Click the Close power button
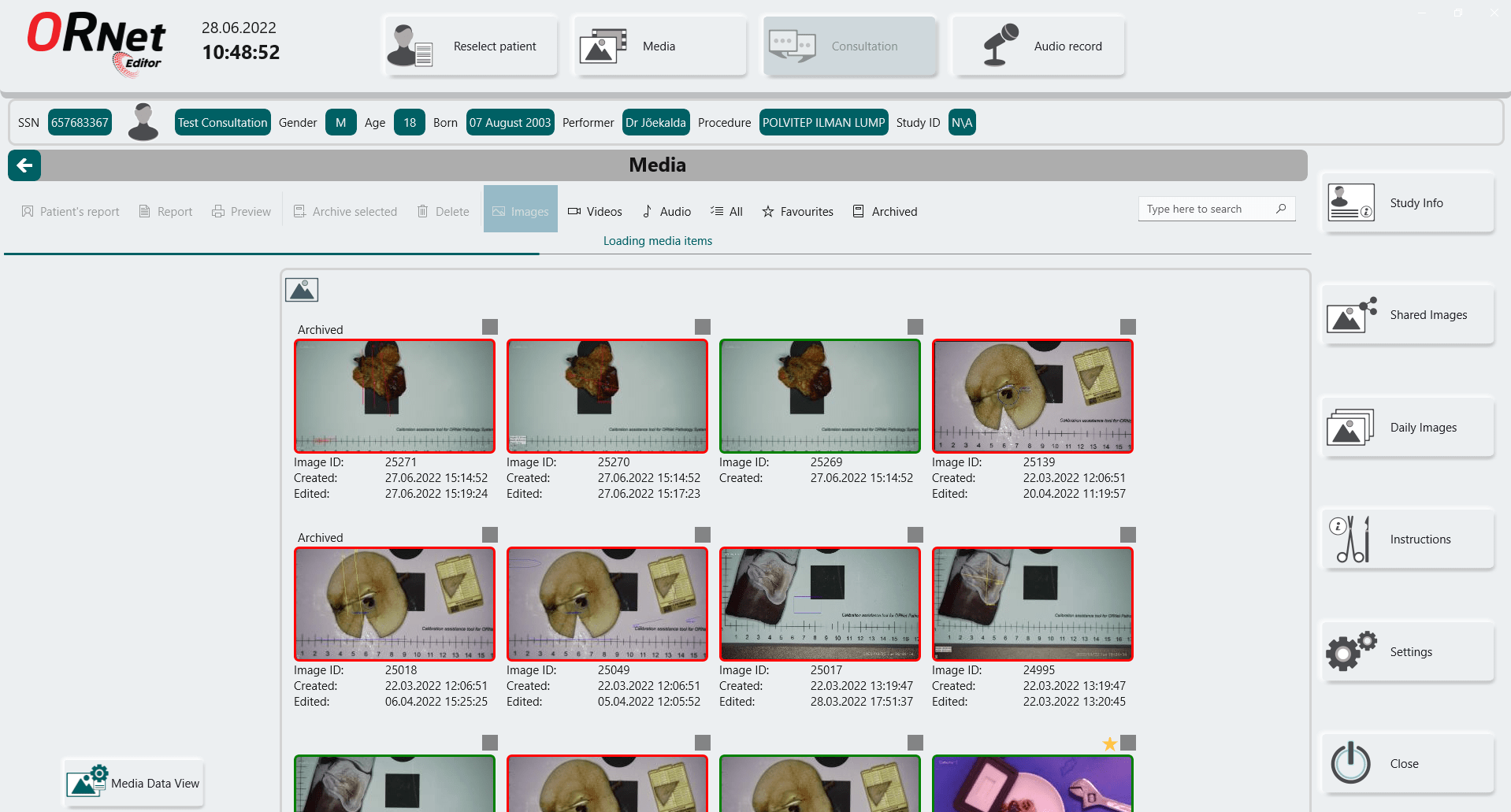The width and height of the screenshot is (1511, 812). pos(1407,764)
